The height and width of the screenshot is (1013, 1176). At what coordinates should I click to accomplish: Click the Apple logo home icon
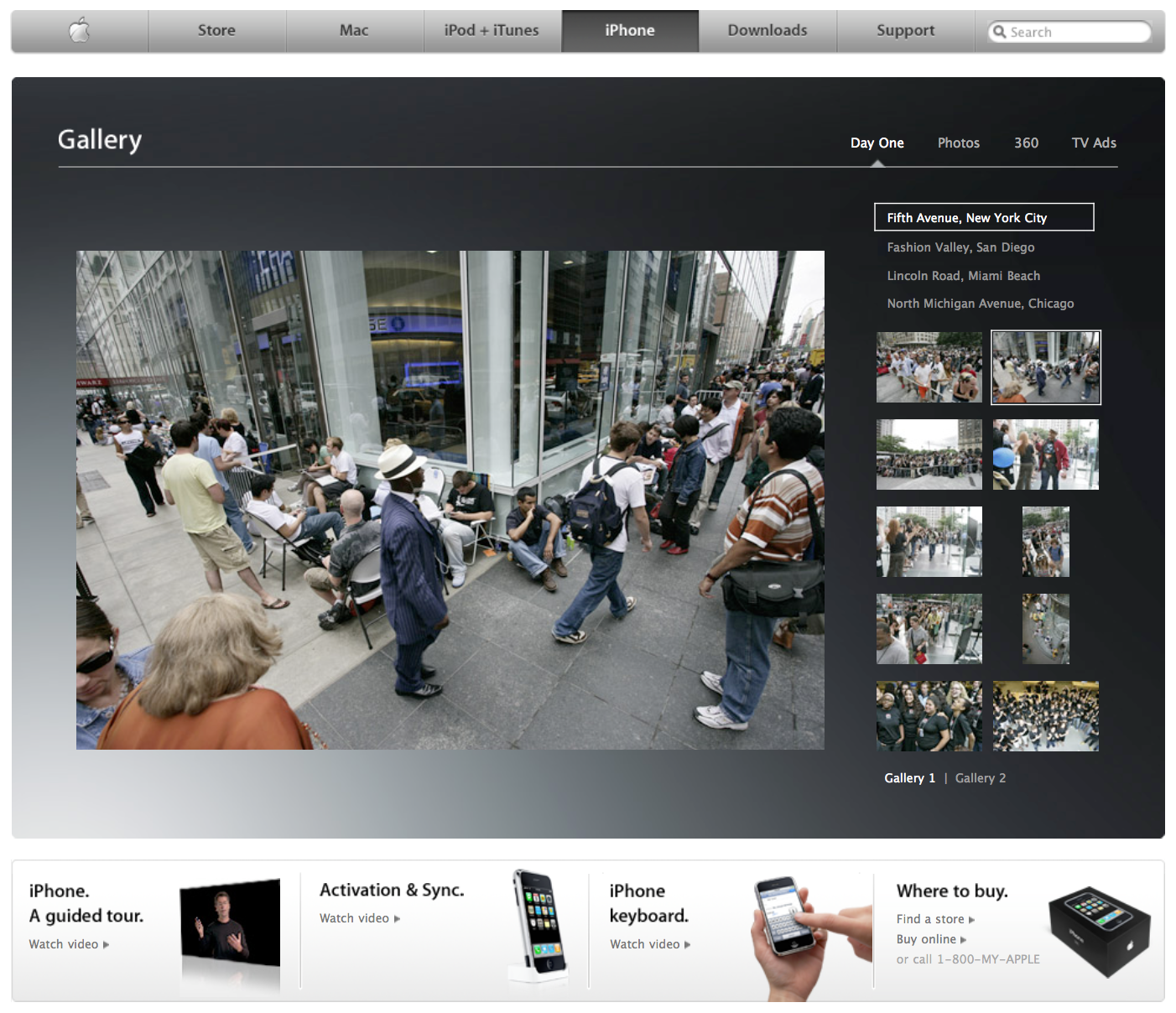(80, 31)
